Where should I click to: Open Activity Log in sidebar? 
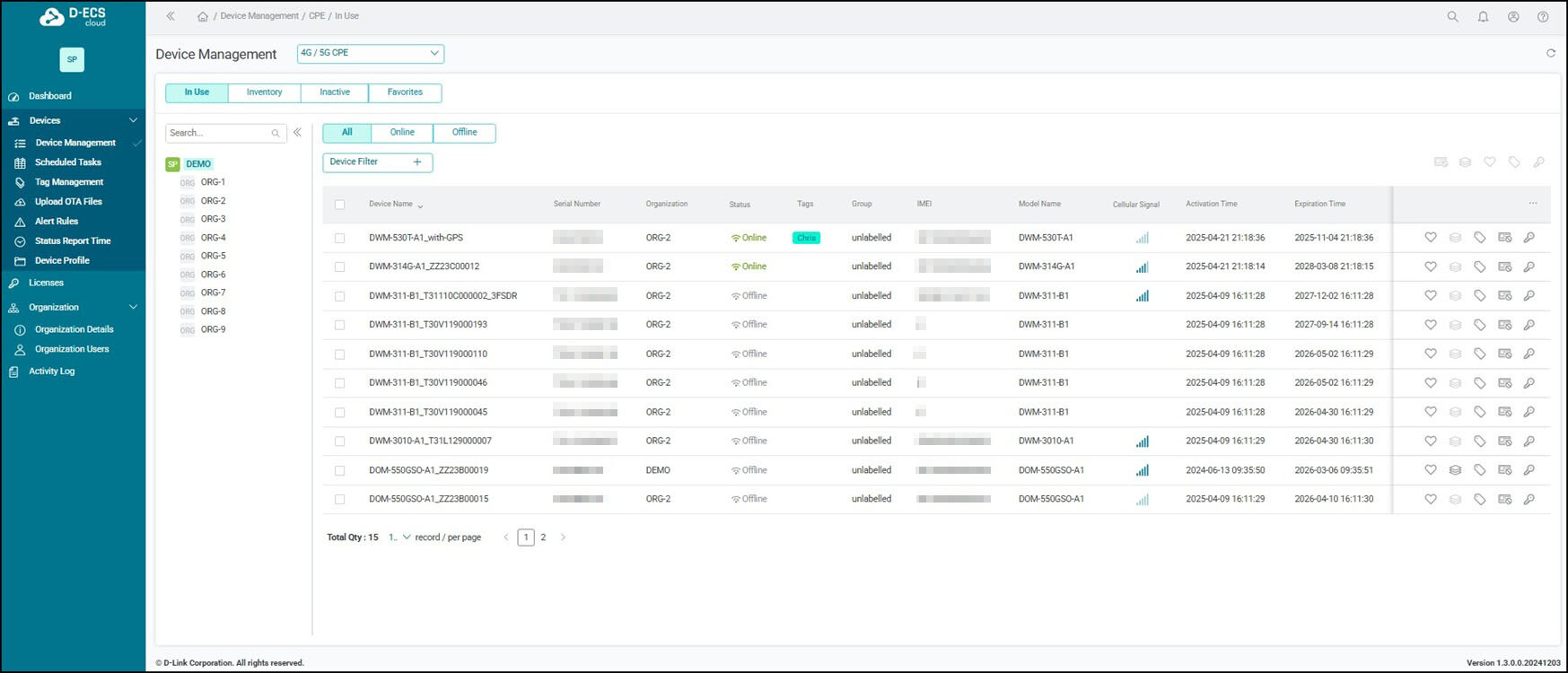52,371
